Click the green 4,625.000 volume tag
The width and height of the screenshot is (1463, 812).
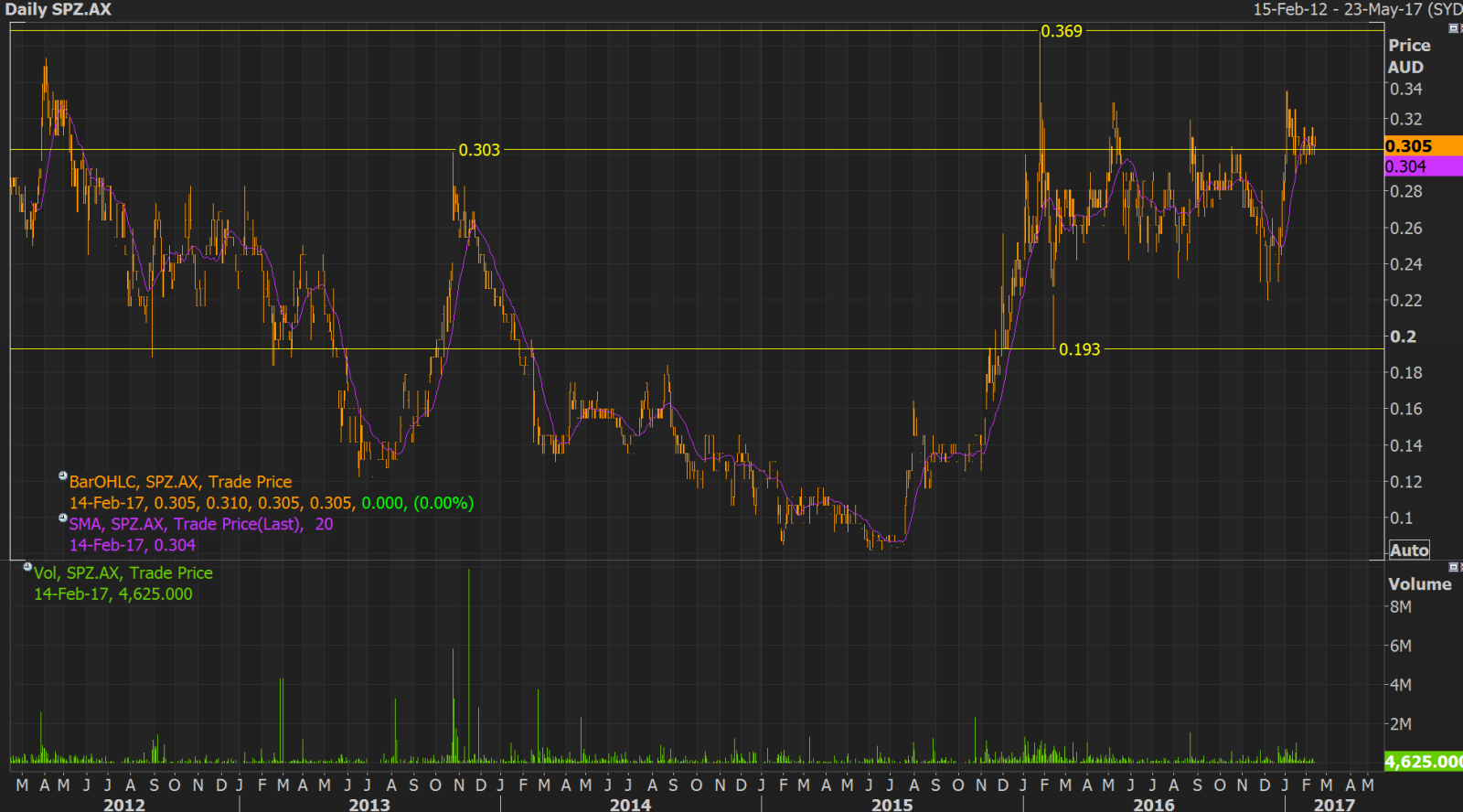coord(1424,762)
